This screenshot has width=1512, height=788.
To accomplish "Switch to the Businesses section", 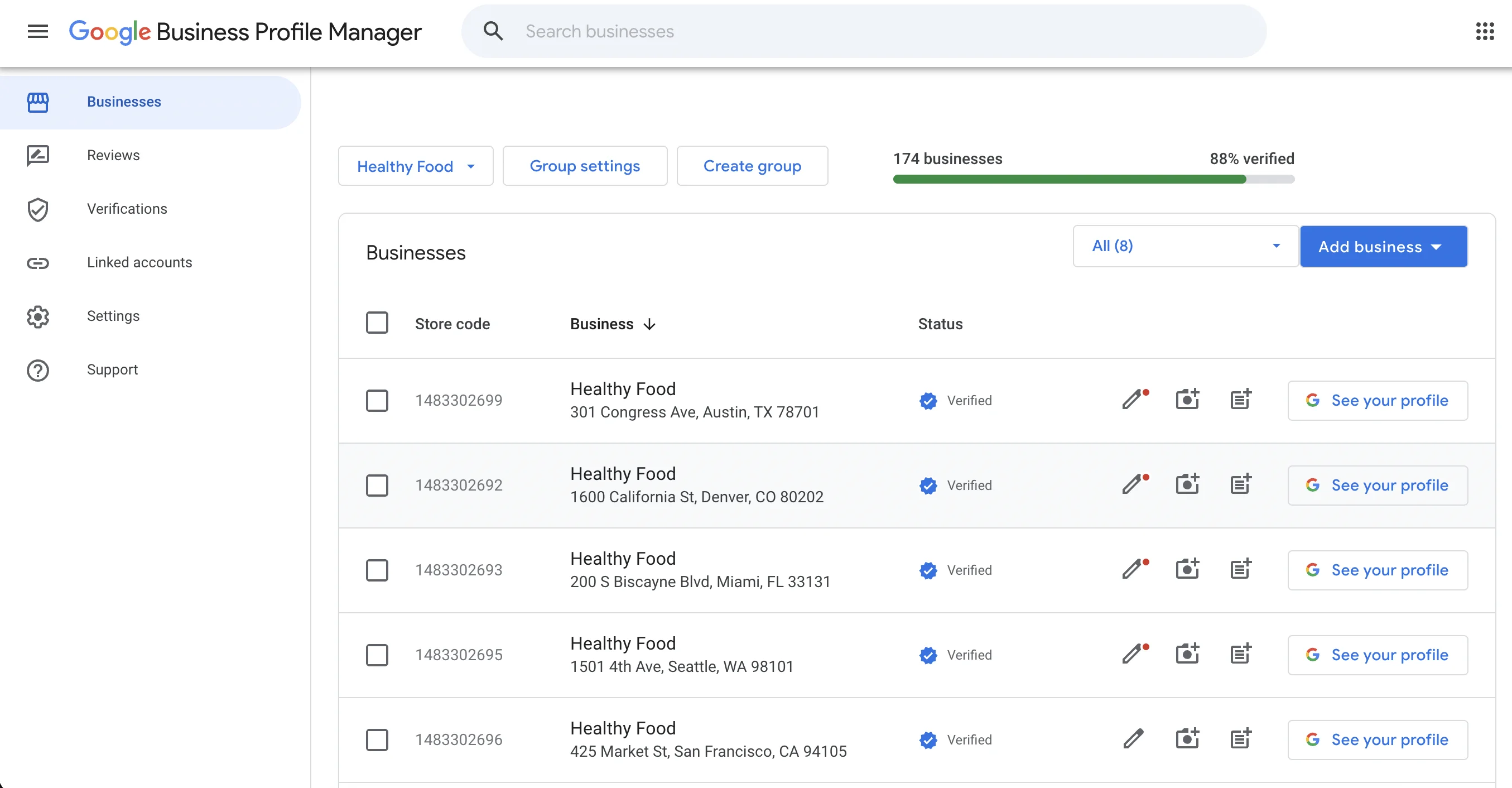I will (x=124, y=102).
